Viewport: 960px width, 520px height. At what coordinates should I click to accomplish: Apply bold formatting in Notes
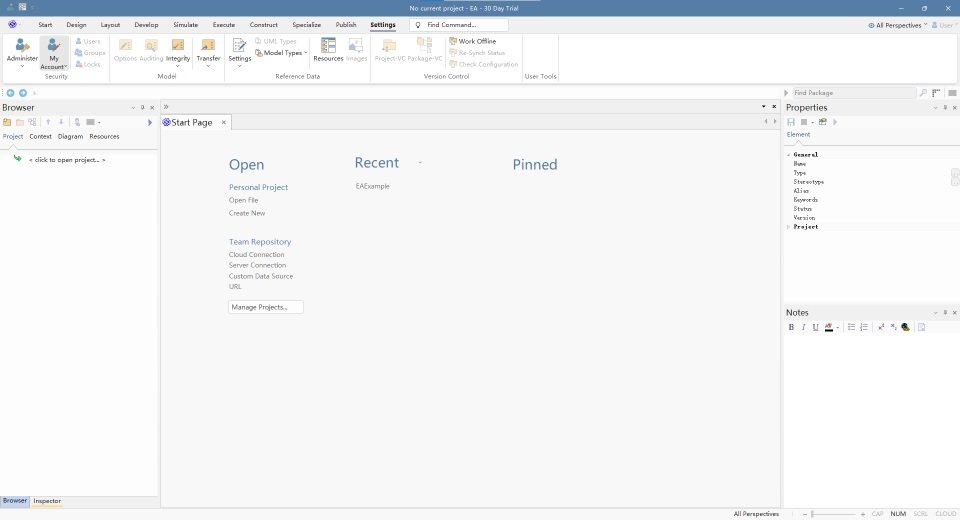[791, 327]
